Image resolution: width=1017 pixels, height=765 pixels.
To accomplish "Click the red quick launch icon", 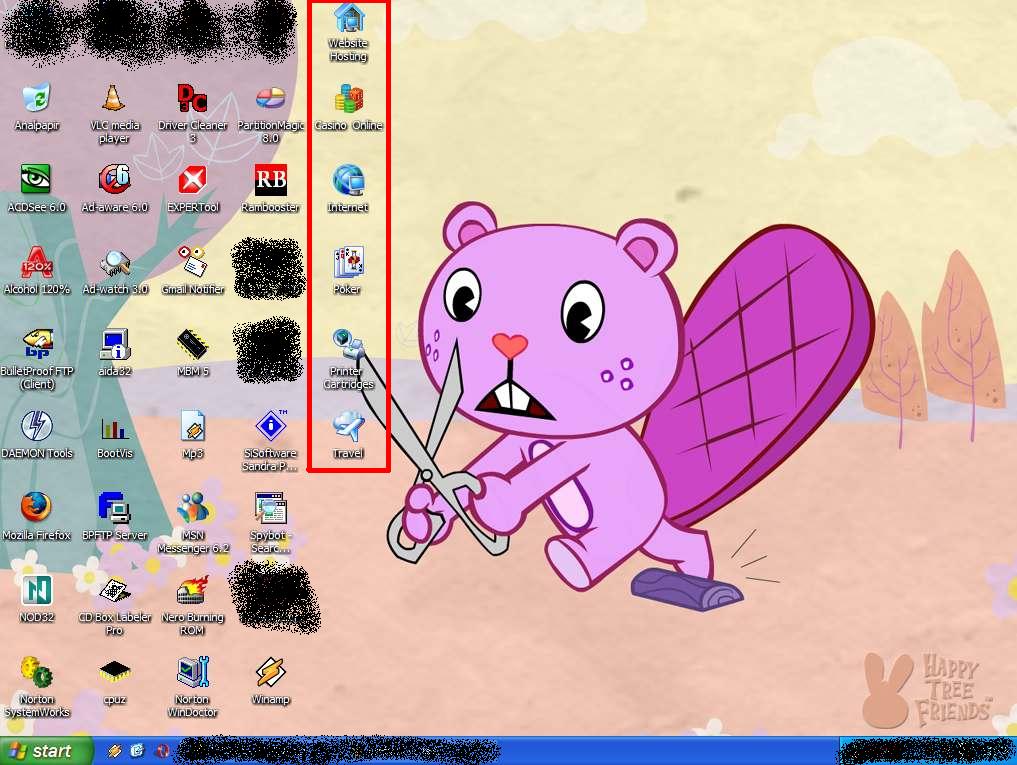I will click(162, 751).
